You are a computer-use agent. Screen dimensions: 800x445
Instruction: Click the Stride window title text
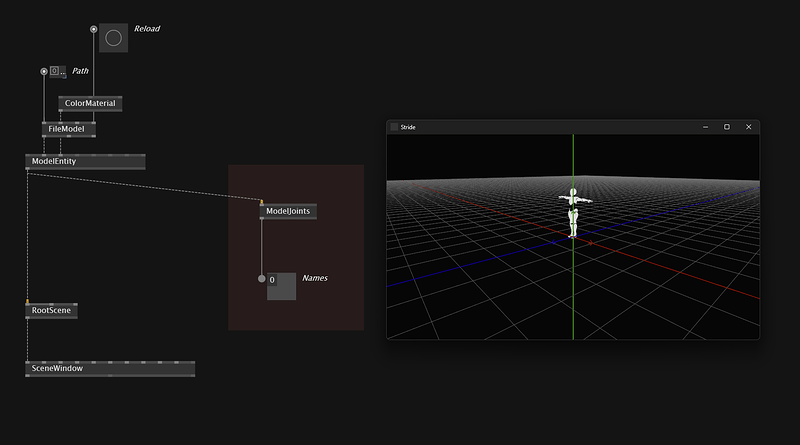click(x=408, y=127)
